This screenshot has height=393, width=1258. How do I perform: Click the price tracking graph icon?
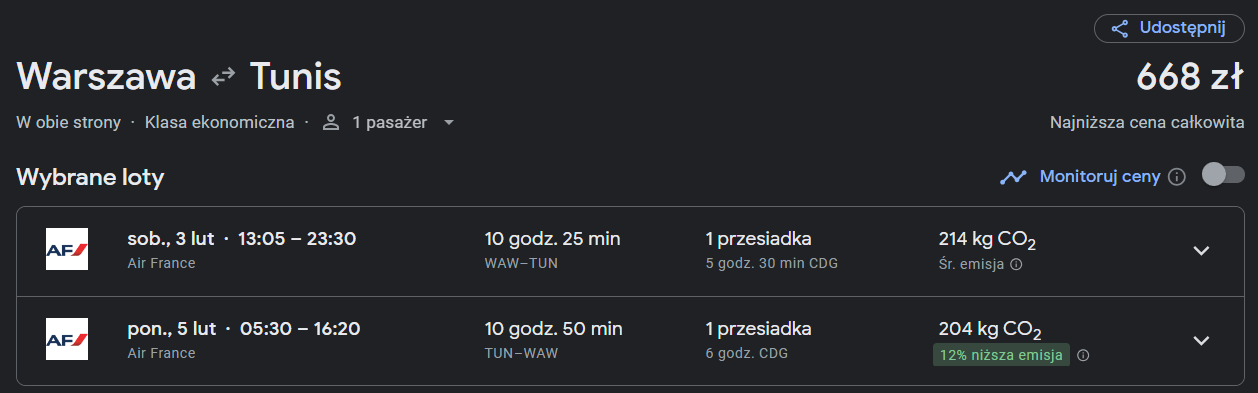click(x=1014, y=177)
